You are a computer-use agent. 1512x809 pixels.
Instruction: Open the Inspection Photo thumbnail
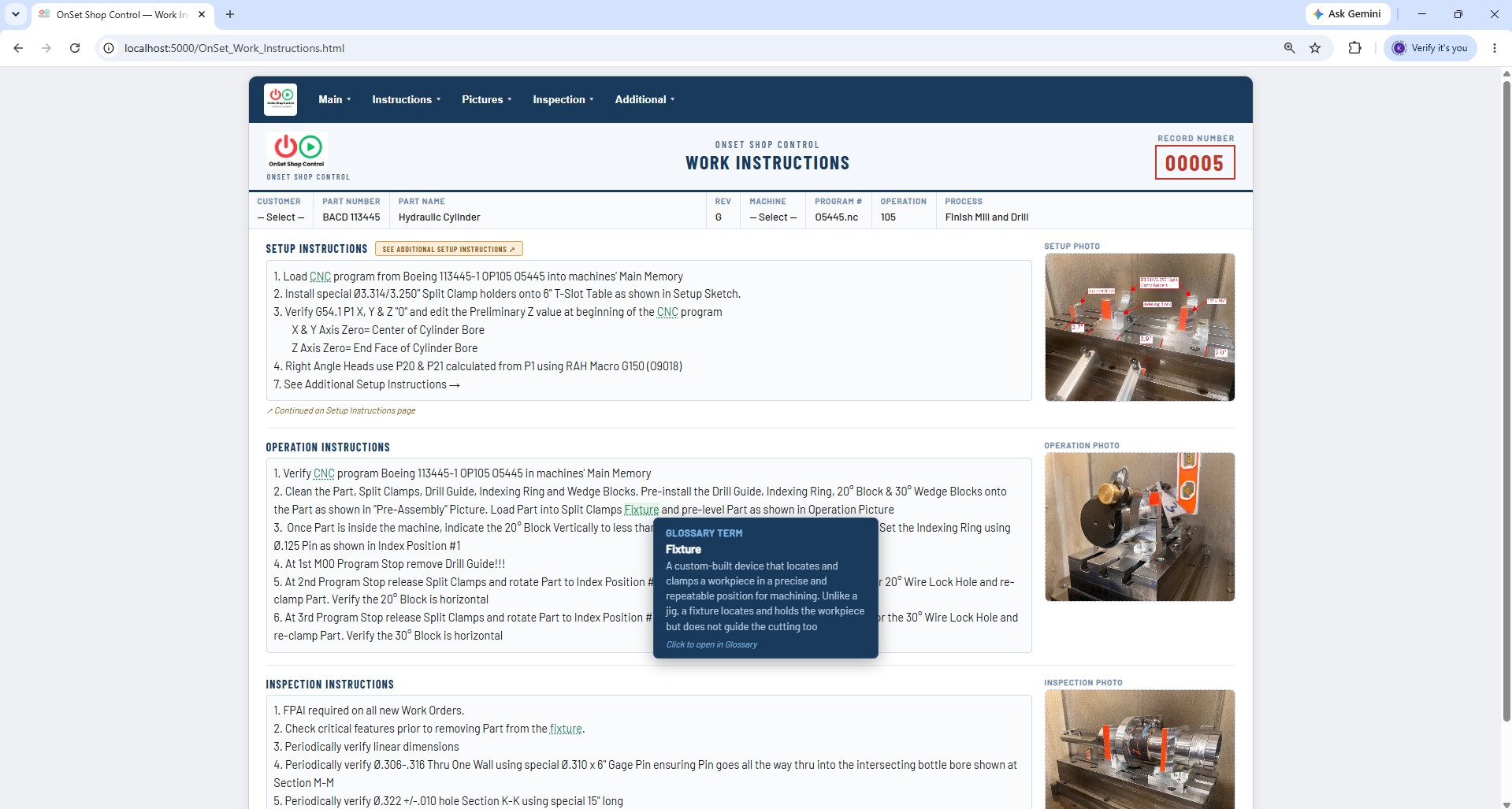click(1139, 749)
